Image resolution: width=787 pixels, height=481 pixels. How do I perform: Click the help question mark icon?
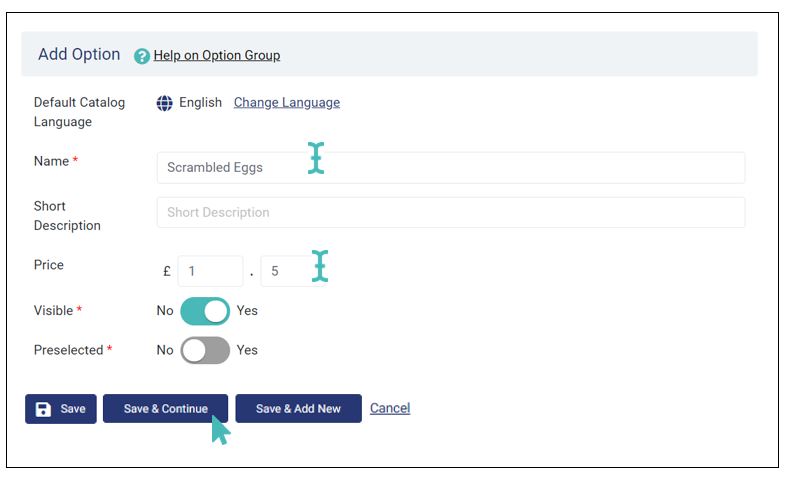(142, 56)
